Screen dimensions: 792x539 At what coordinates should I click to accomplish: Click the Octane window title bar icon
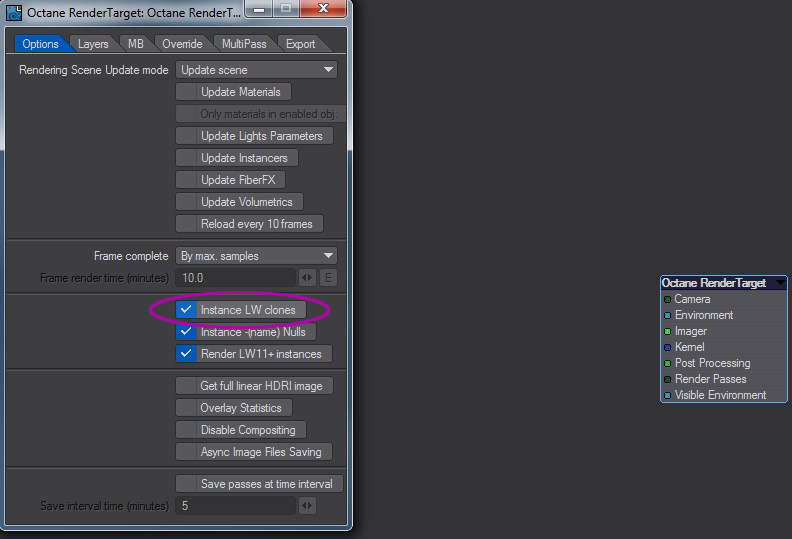[x=14, y=12]
